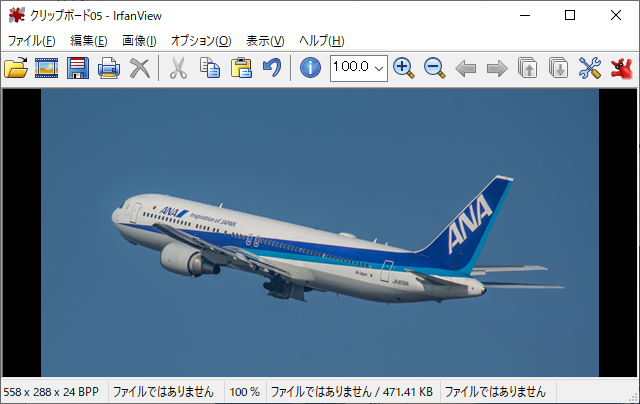Maximize the IrfanView window
This screenshot has height=404, width=640.
point(570,16)
